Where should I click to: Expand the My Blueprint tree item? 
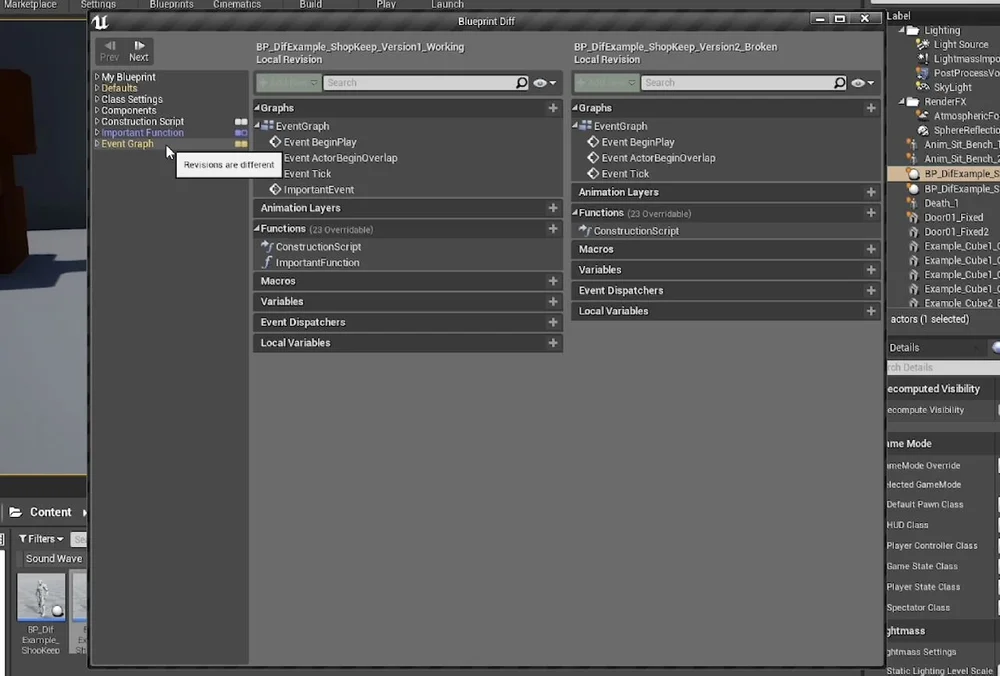coord(95,77)
